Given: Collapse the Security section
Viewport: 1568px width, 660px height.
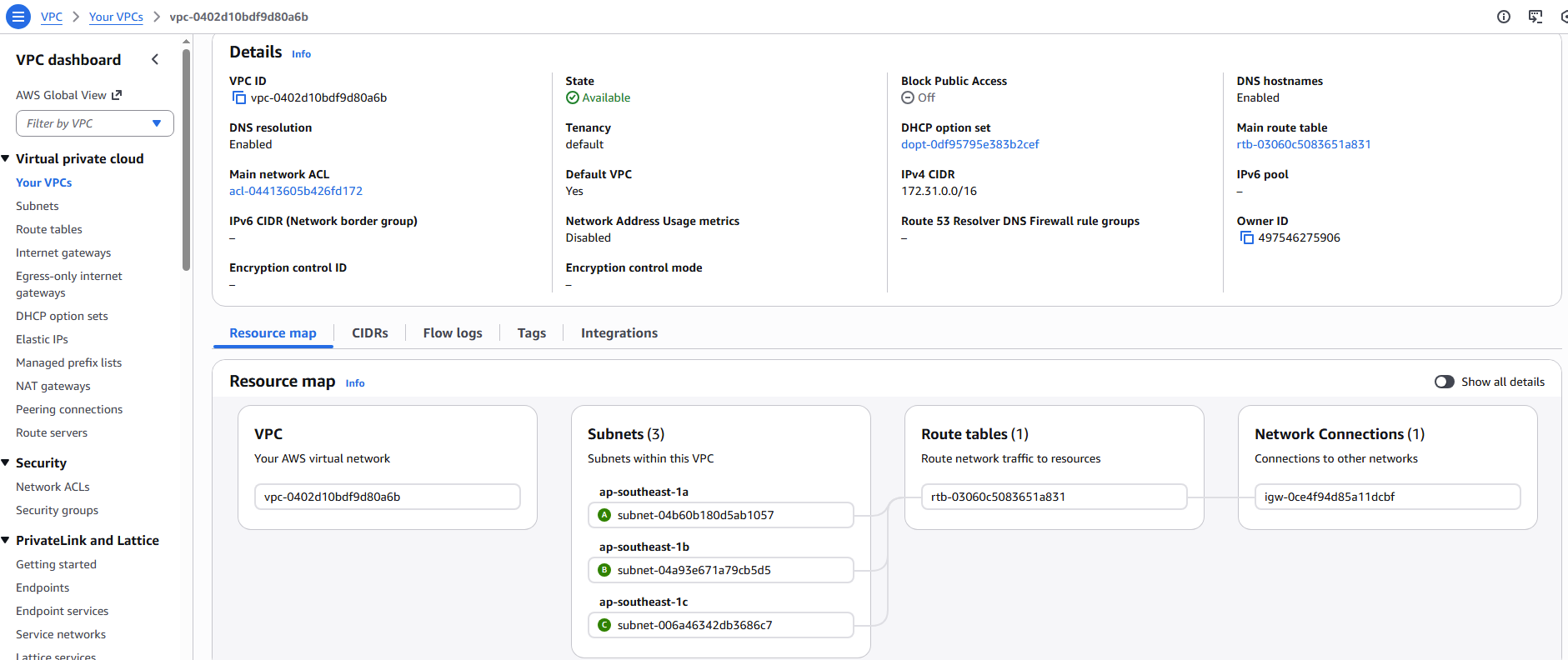Looking at the screenshot, I should tap(6, 462).
